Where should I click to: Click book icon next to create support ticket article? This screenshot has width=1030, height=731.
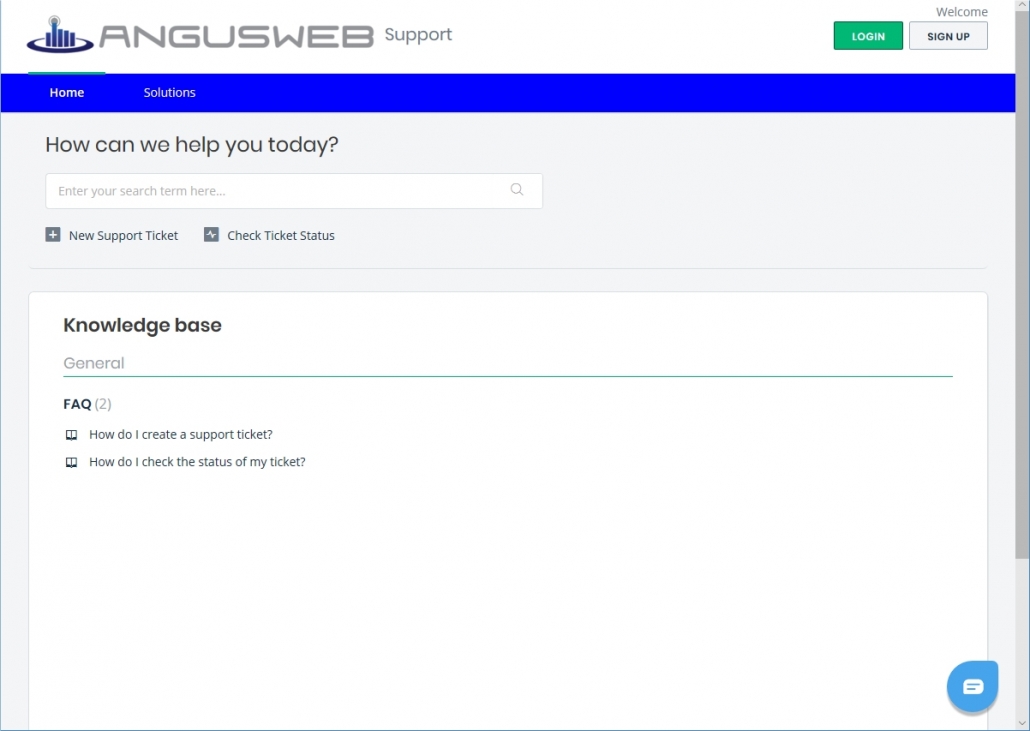tap(71, 435)
